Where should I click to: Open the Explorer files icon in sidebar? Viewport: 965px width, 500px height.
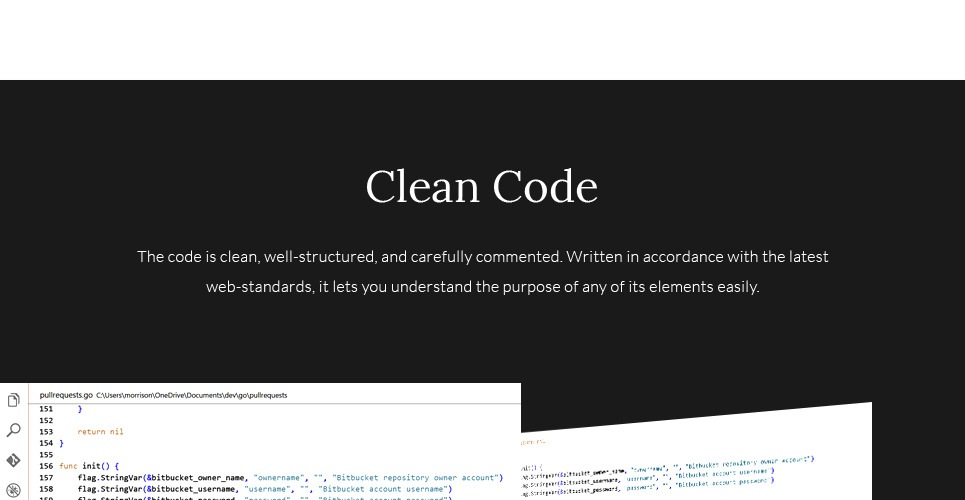[13, 400]
